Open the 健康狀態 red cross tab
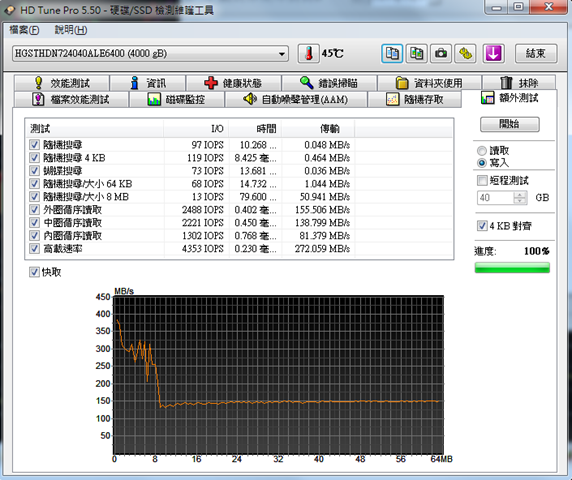Viewport: 572px width, 480px height. tap(233, 83)
